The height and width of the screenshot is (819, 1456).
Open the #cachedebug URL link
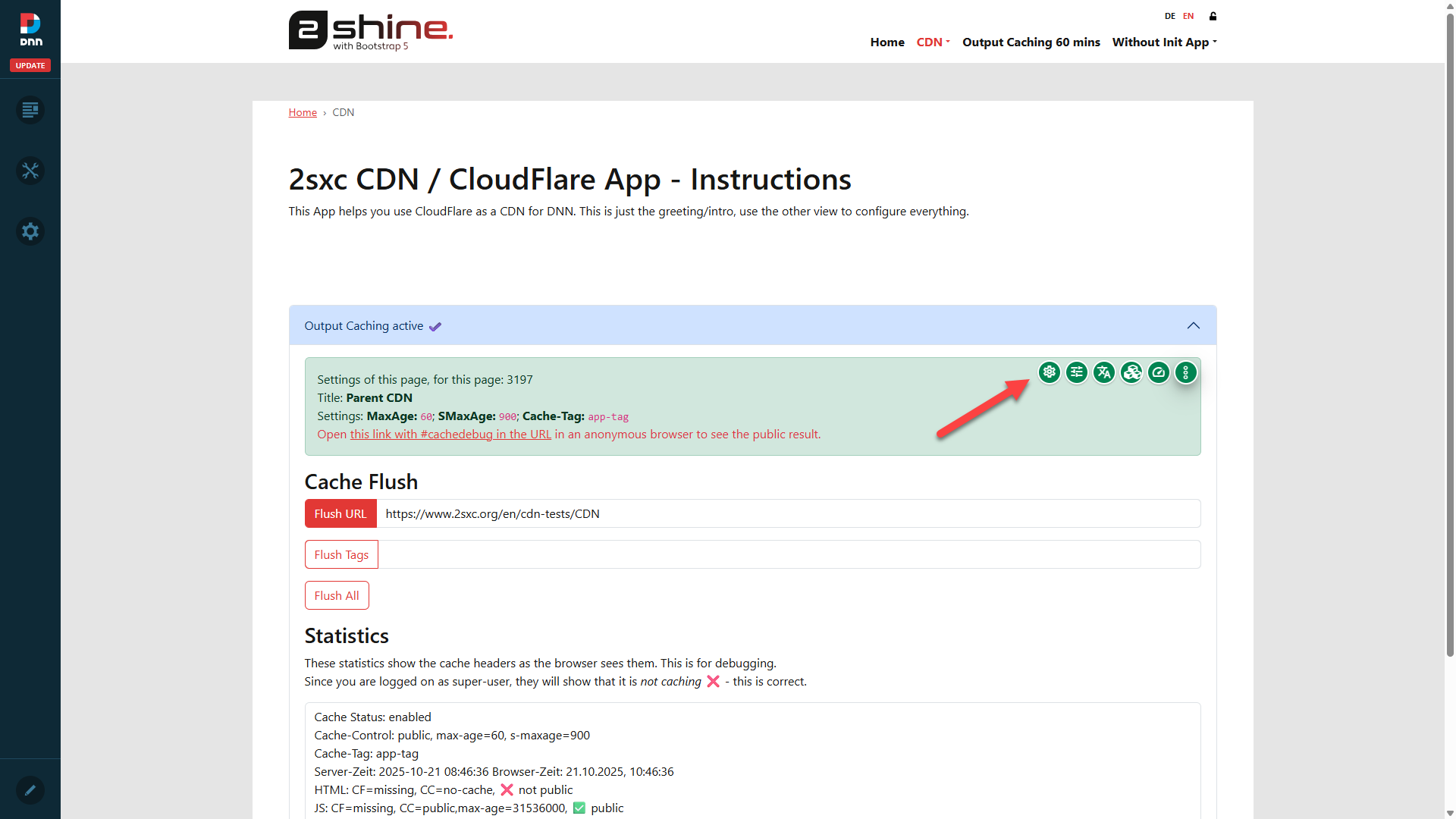click(450, 435)
